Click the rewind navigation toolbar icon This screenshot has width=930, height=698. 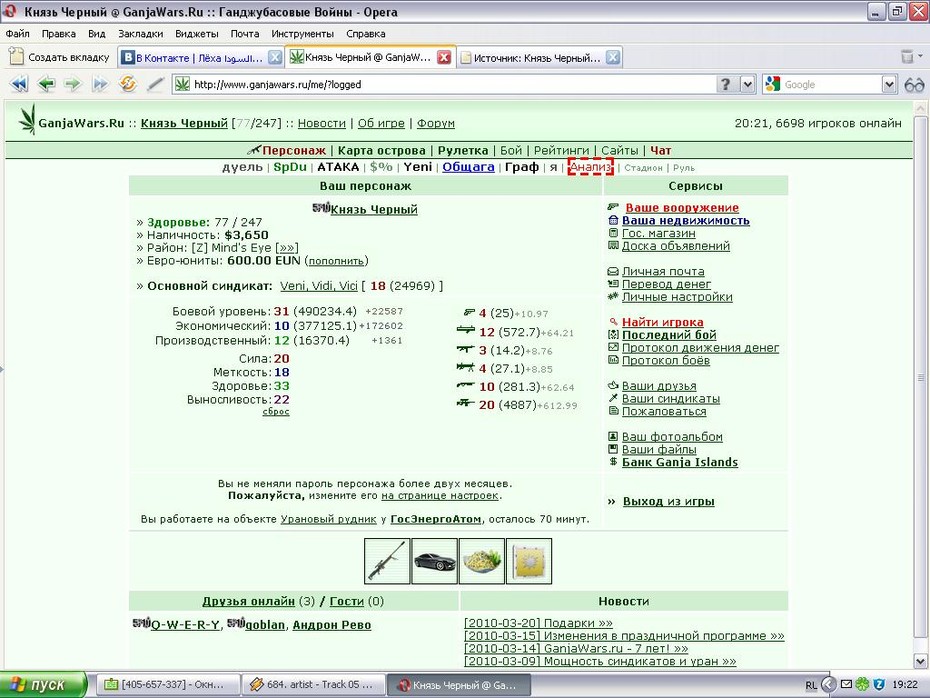tap(19, 84)
